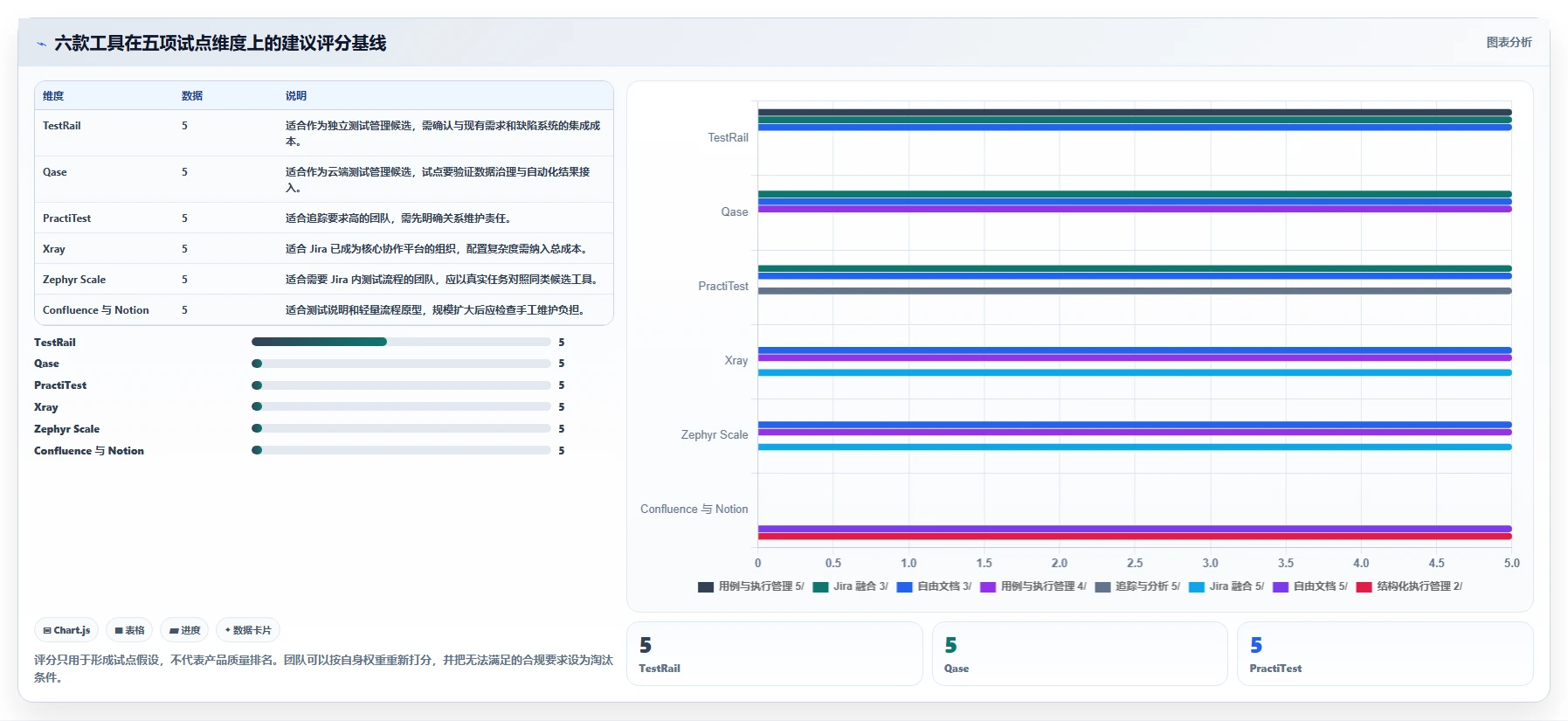The image size is (1568, 721).
Task: Click the page title 六款工具在五项试点维度上的建议评分基线
Action: tap(220, 44)
